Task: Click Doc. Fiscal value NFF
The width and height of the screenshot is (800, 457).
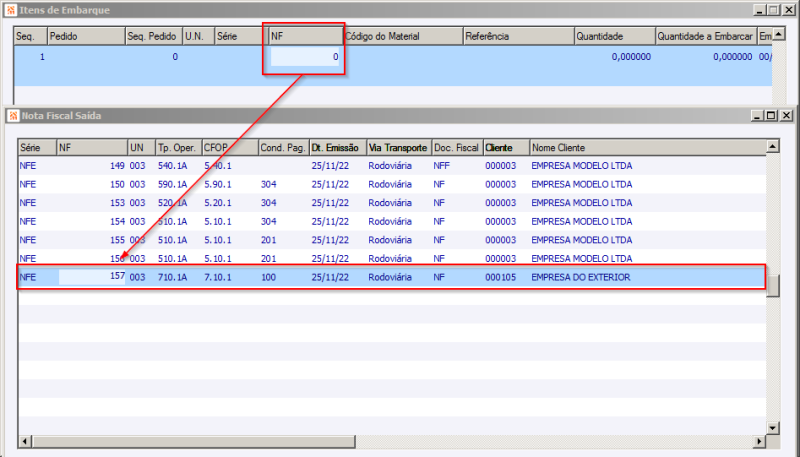Action: 441,166
